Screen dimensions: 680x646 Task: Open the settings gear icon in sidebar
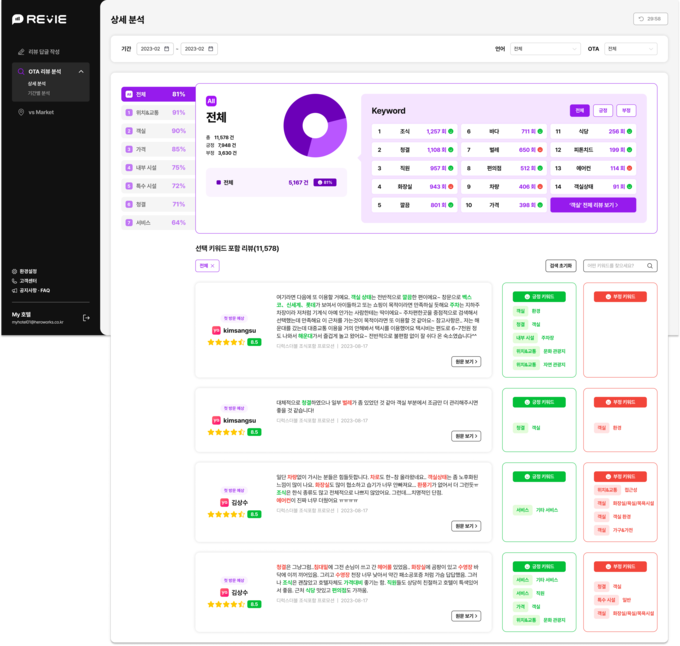(14, 271)
